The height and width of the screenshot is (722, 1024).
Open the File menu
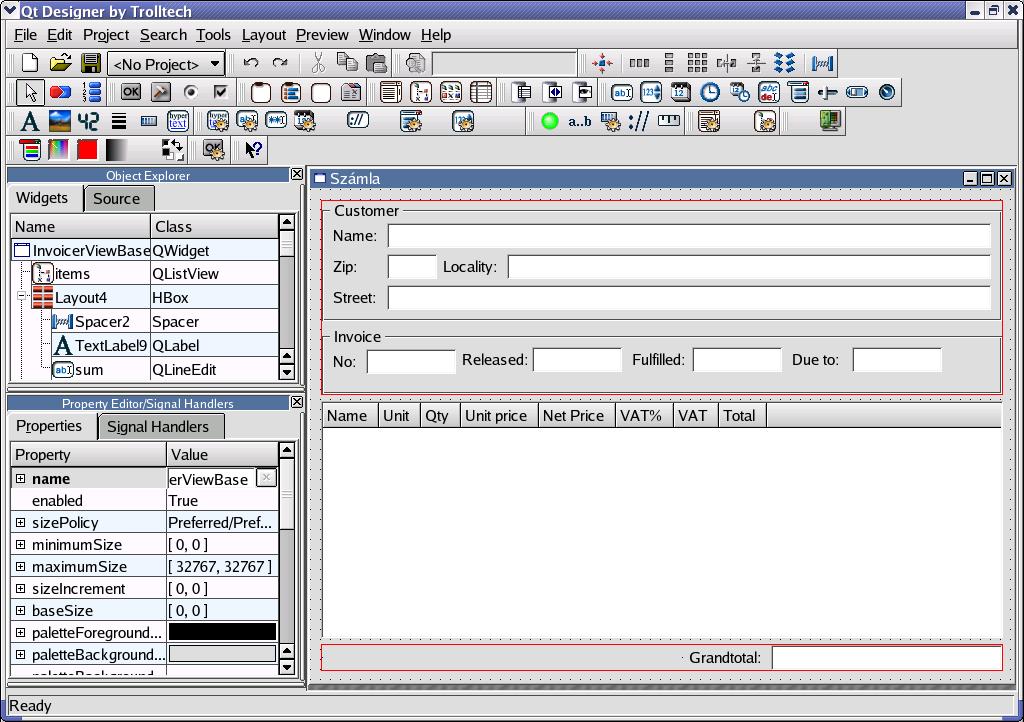pyautogui.click(x=25, y=35)
